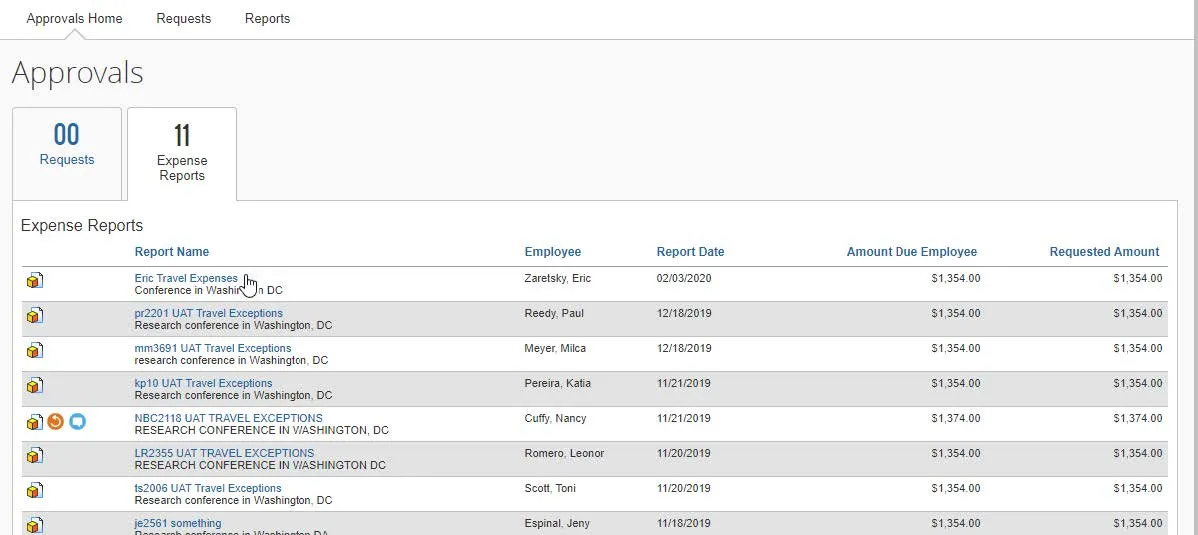Open the Approvals Home menu tab
The image size is (1198, 535).
[74, 18]
